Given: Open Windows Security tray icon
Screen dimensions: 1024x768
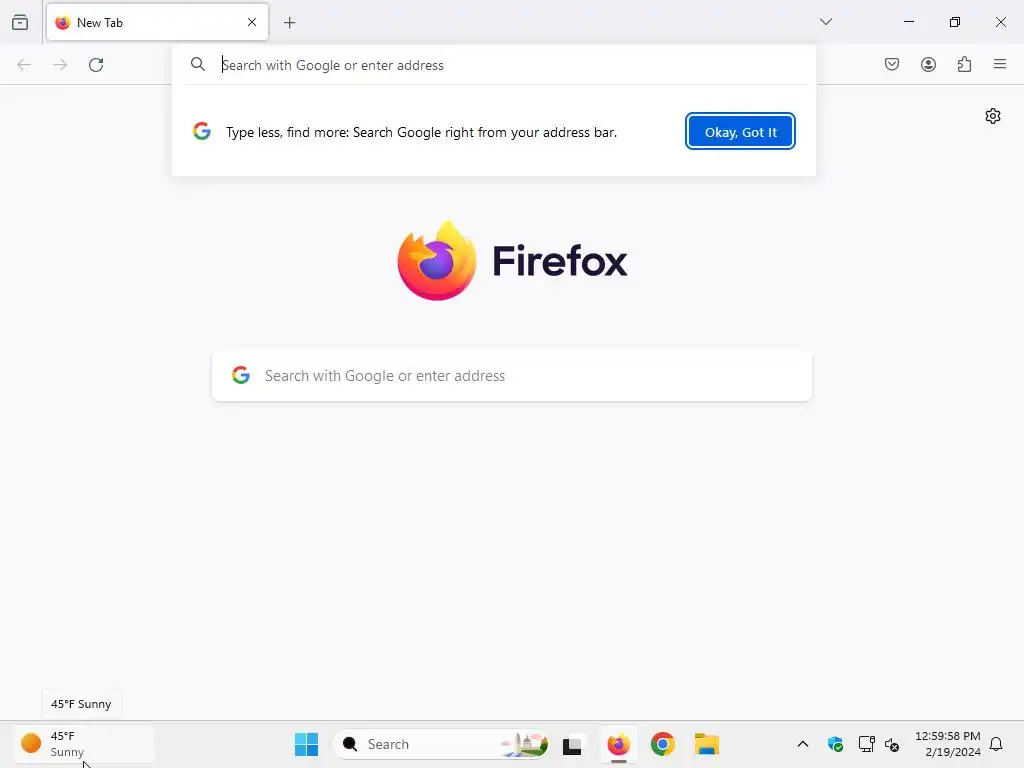Looking at the screenshot, I should coord(835,744).
